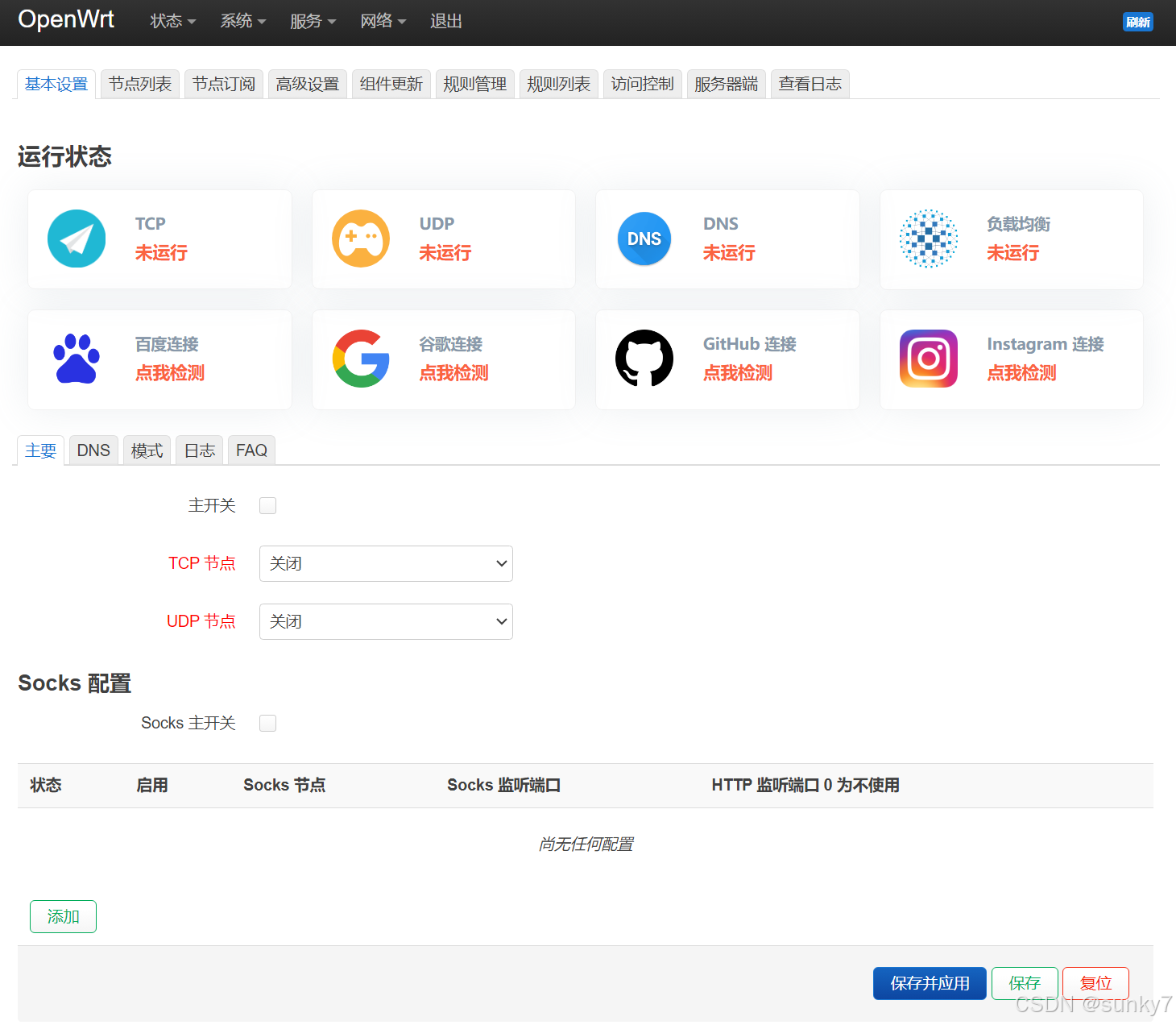Screen dimensions: 1176x1025
Task: Click the 复位 reset button
Action: coord(1095,983)
